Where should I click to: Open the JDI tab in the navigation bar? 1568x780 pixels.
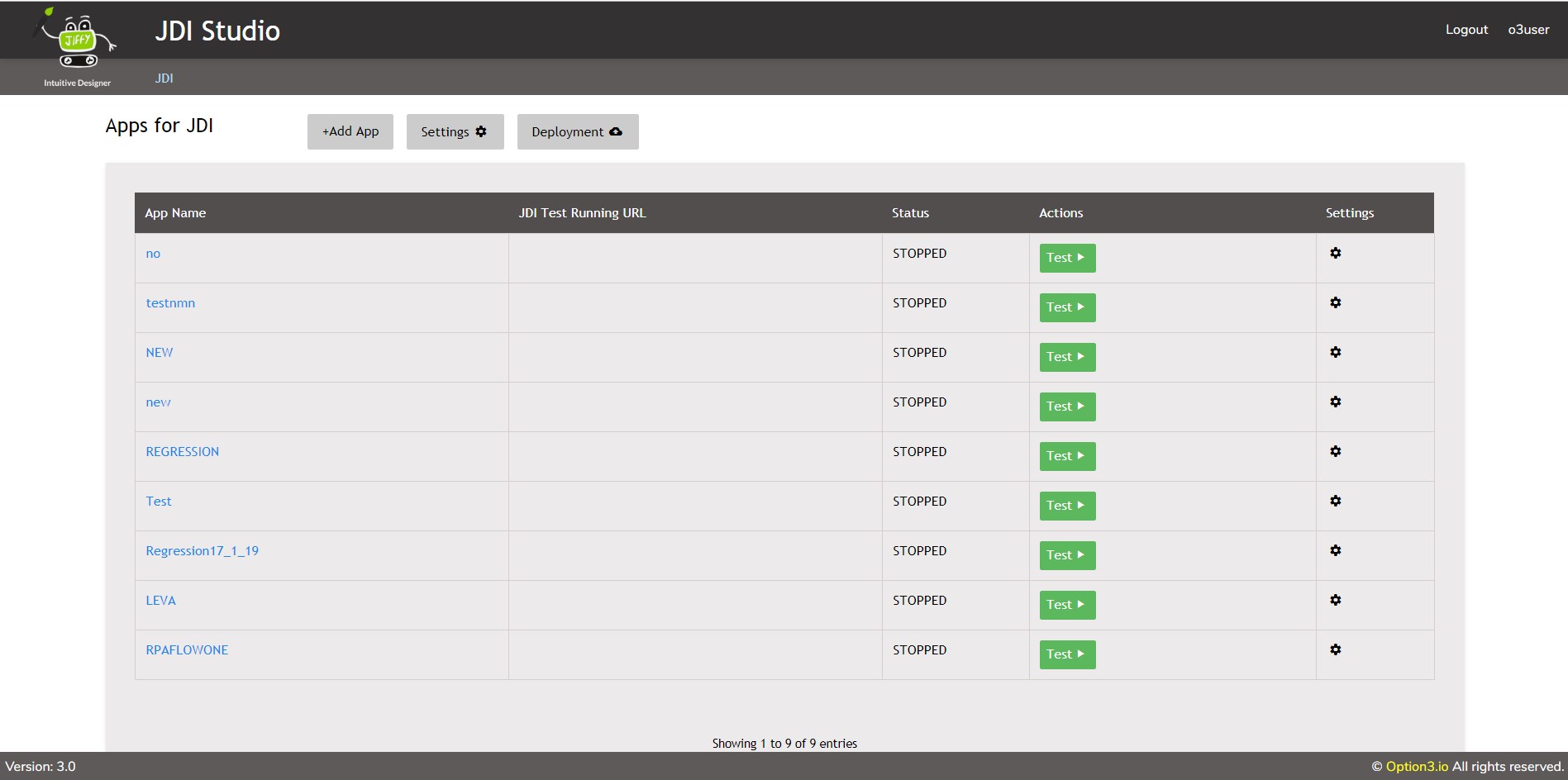click(164, 78)
